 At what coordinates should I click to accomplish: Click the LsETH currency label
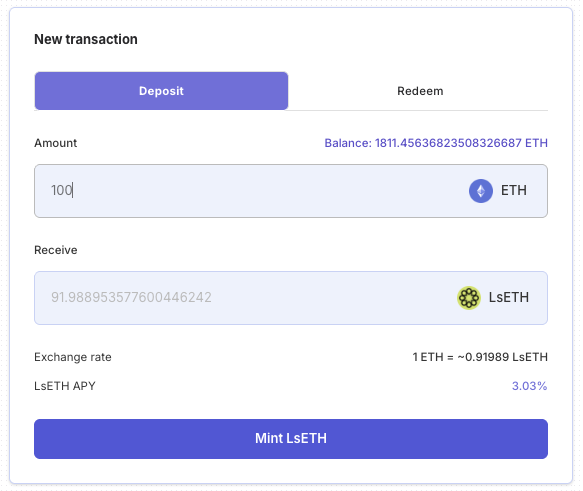tap(509, 297)
